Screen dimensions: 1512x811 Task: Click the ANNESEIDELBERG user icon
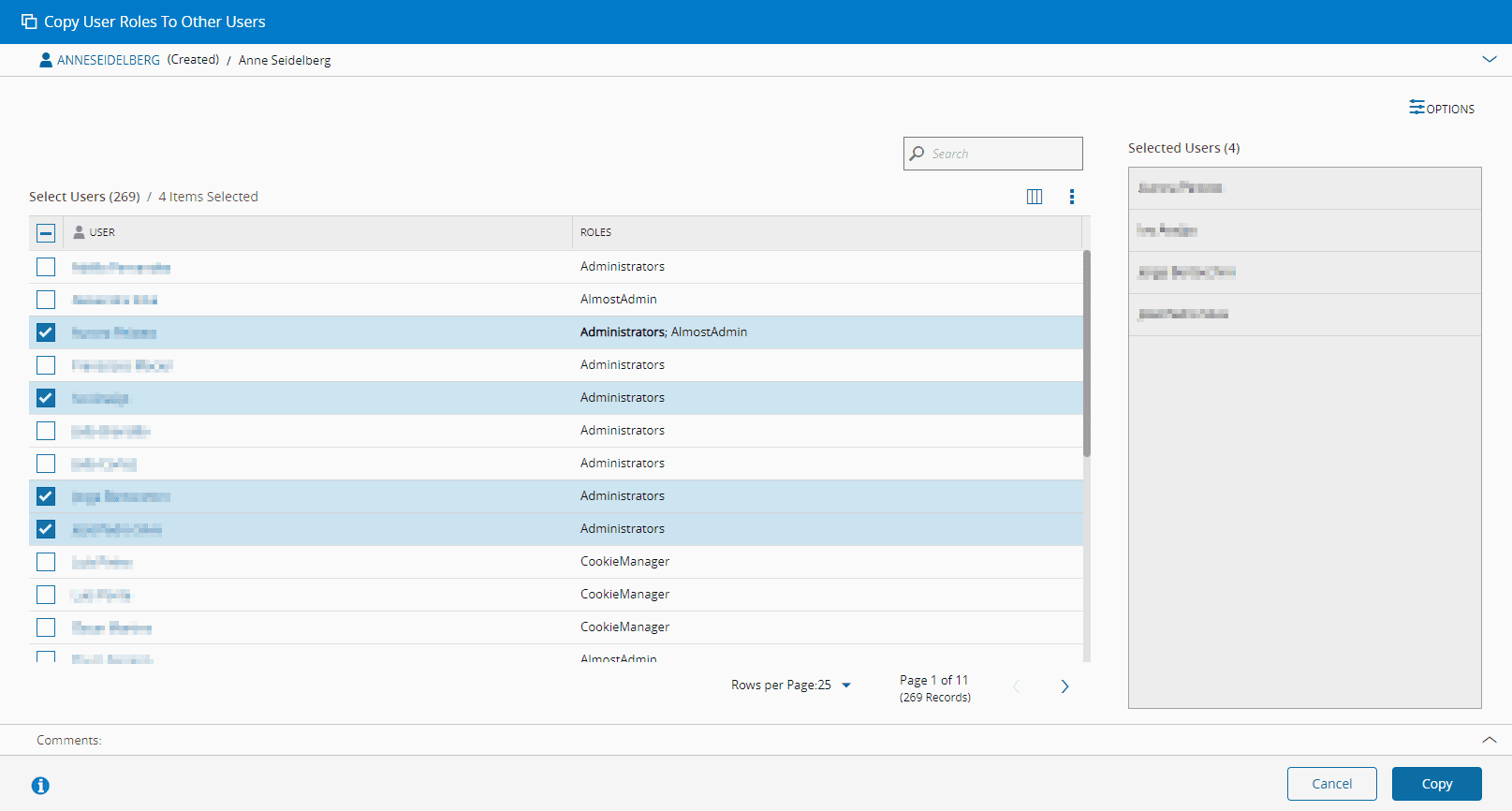45,60
